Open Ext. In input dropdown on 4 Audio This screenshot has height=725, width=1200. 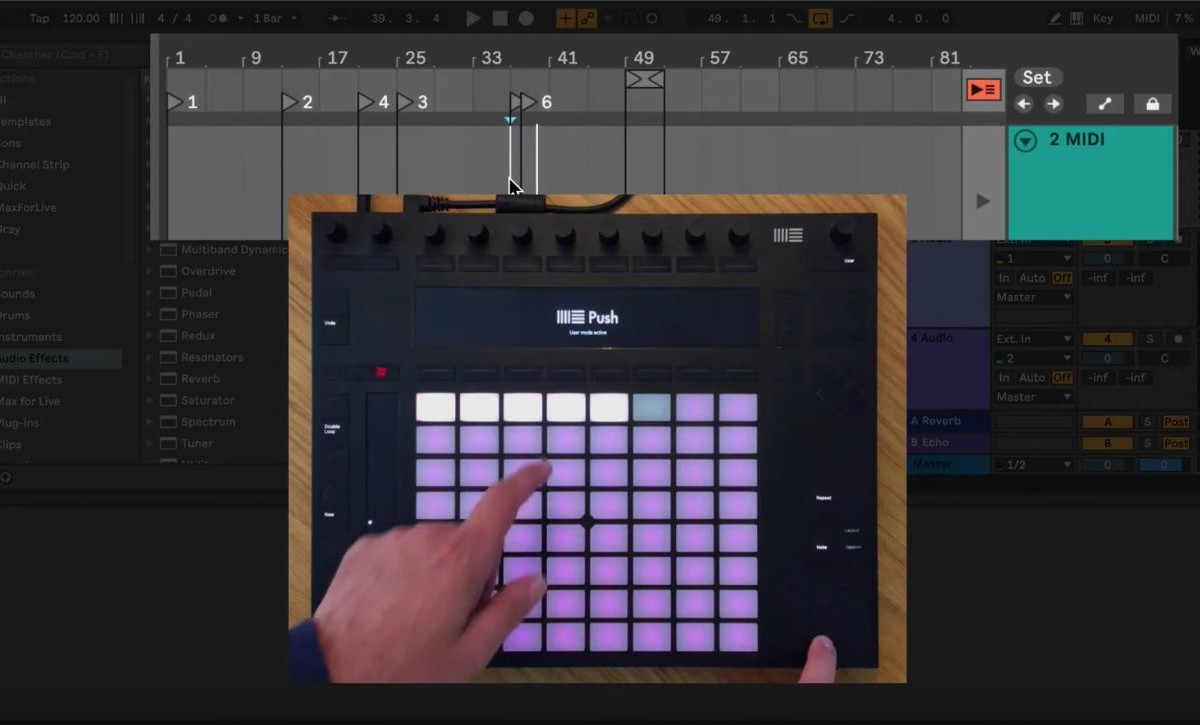1033,339
